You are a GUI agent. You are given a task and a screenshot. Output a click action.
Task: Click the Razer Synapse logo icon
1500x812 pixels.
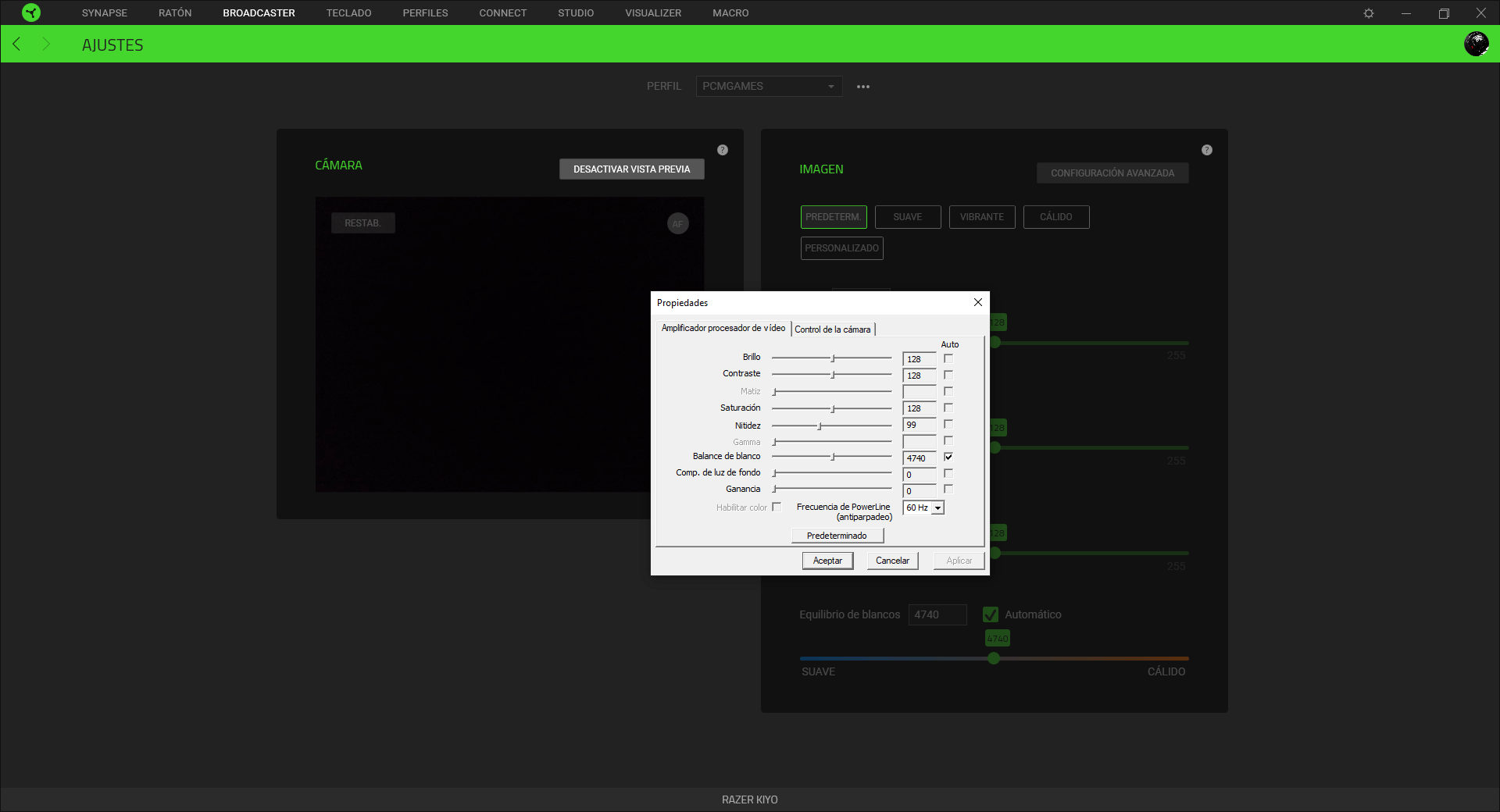(x=31, y=12)
